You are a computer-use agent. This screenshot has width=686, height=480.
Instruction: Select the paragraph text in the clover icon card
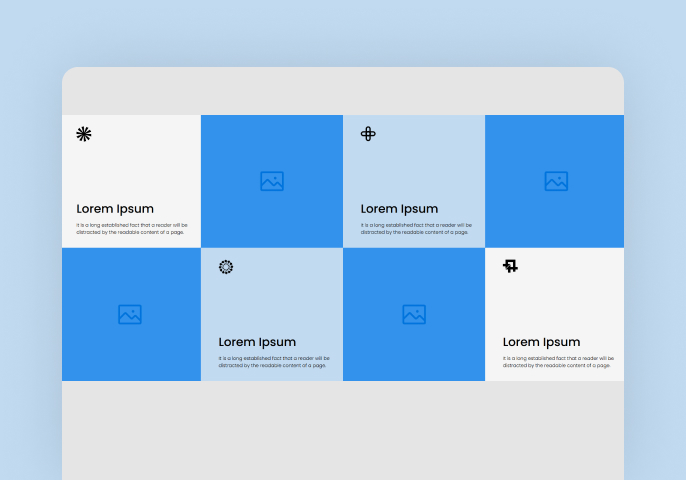[416, 228]
